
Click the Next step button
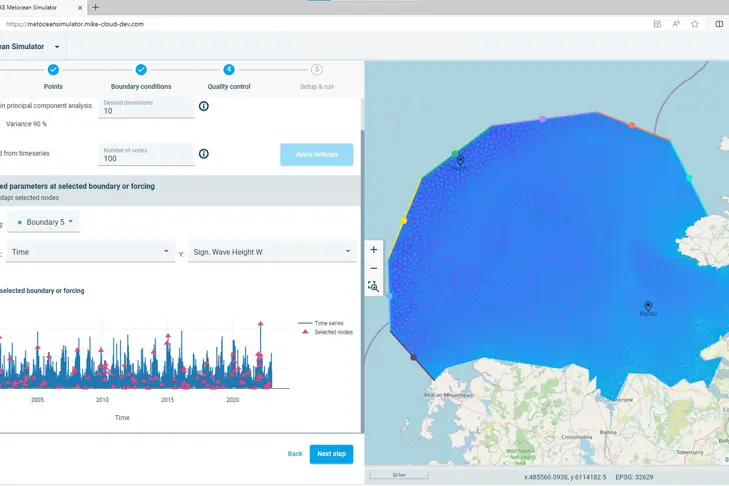pos(331,454)
